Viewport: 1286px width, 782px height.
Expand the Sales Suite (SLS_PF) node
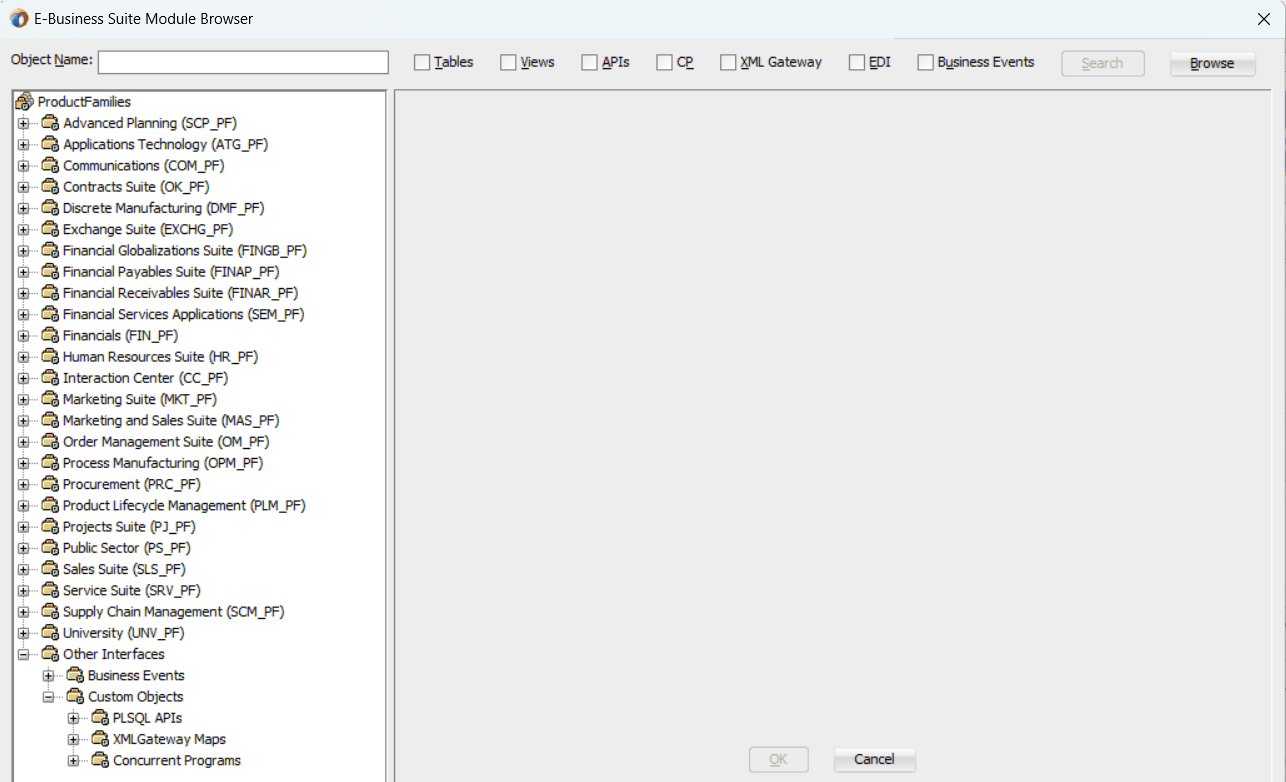click(x=23, y=570)
